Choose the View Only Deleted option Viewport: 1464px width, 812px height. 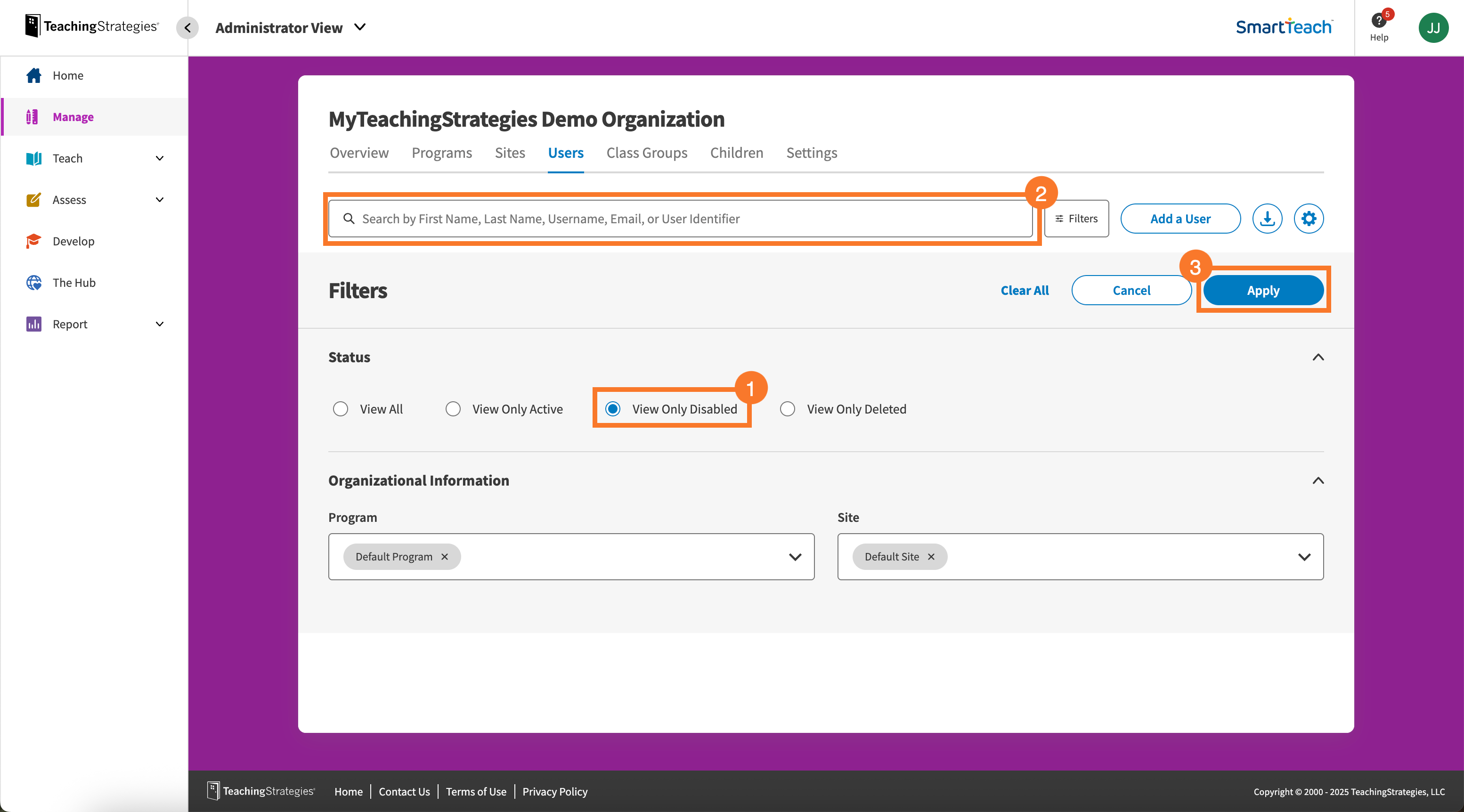[x=788, y=408]
